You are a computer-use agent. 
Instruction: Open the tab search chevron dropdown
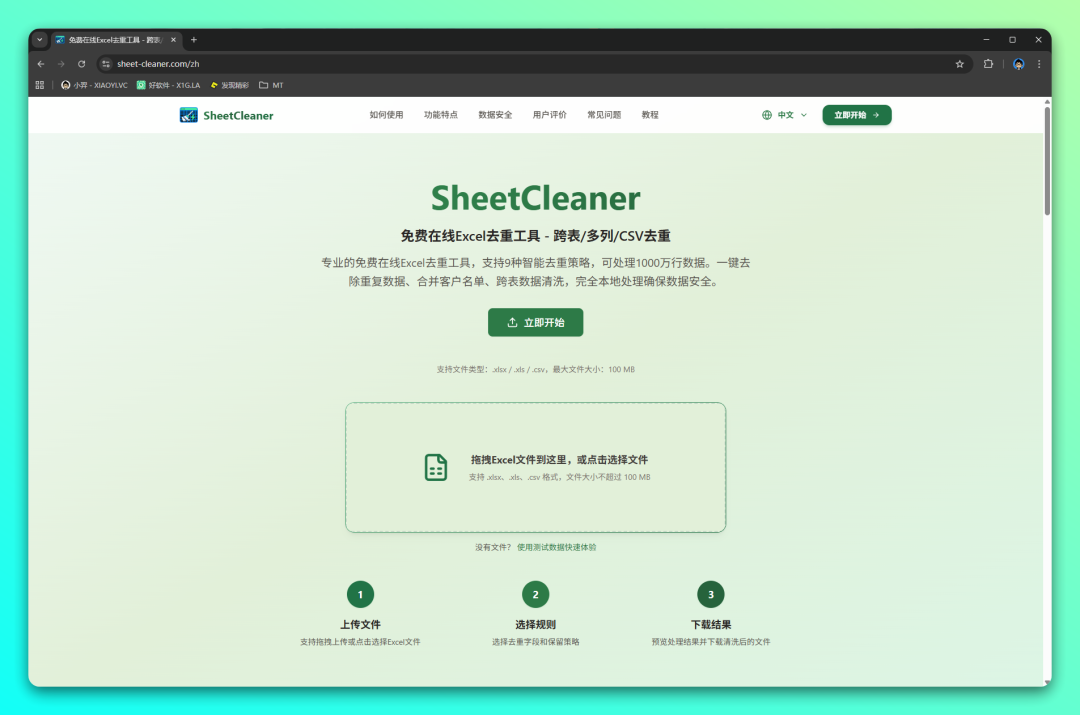coord(39,40)
